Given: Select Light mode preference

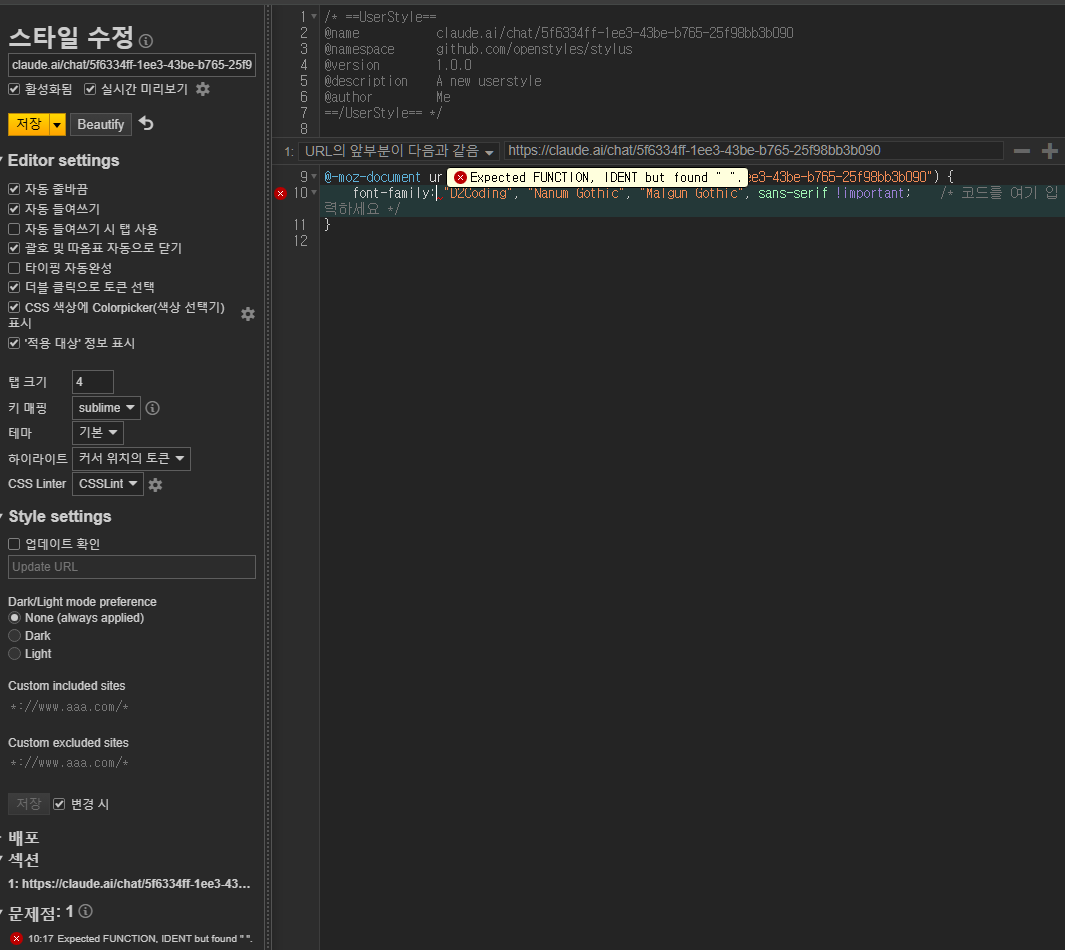Looking at the screenshot, I should click(x=14, y=654).
